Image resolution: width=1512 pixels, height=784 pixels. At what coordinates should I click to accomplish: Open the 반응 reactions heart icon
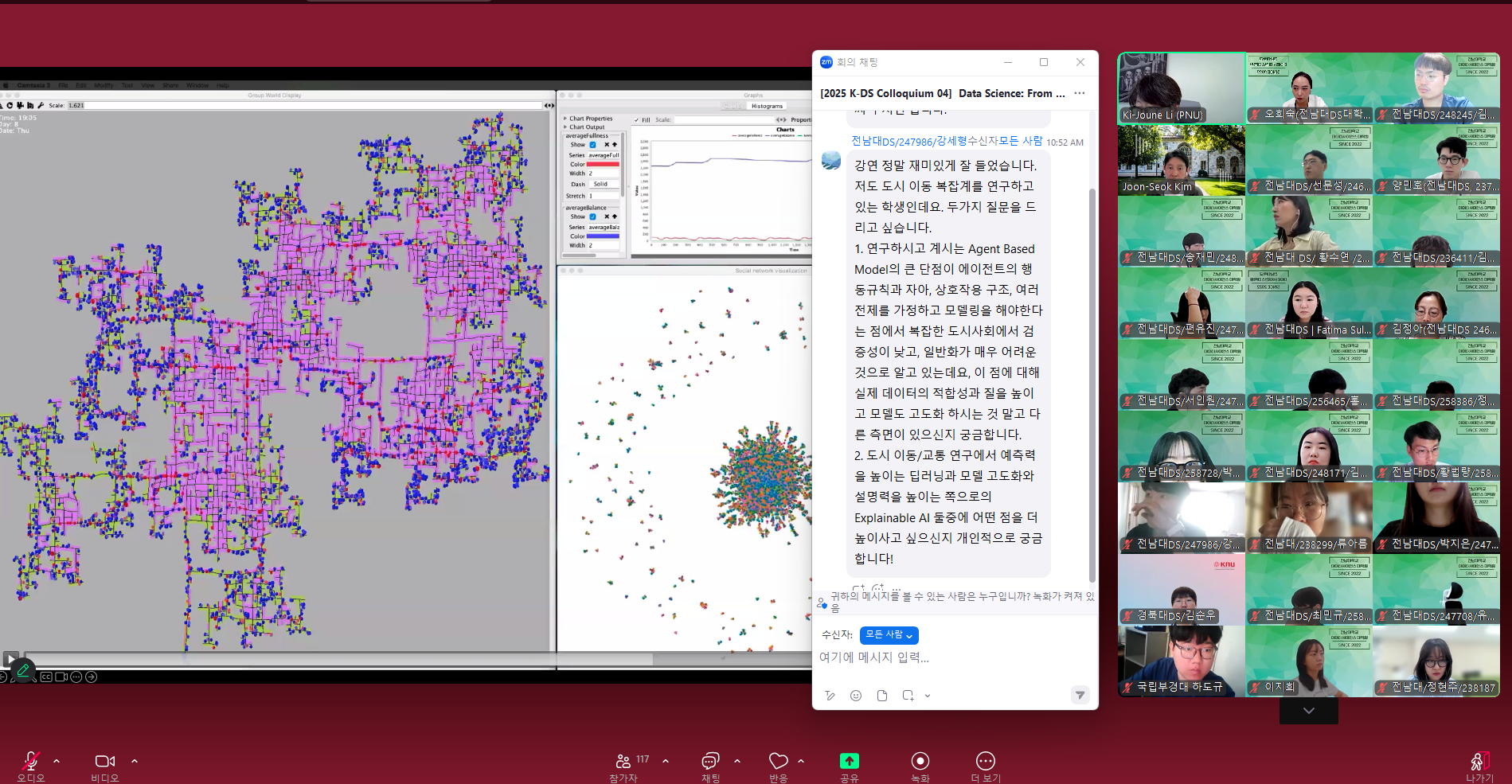click(779, 761)
